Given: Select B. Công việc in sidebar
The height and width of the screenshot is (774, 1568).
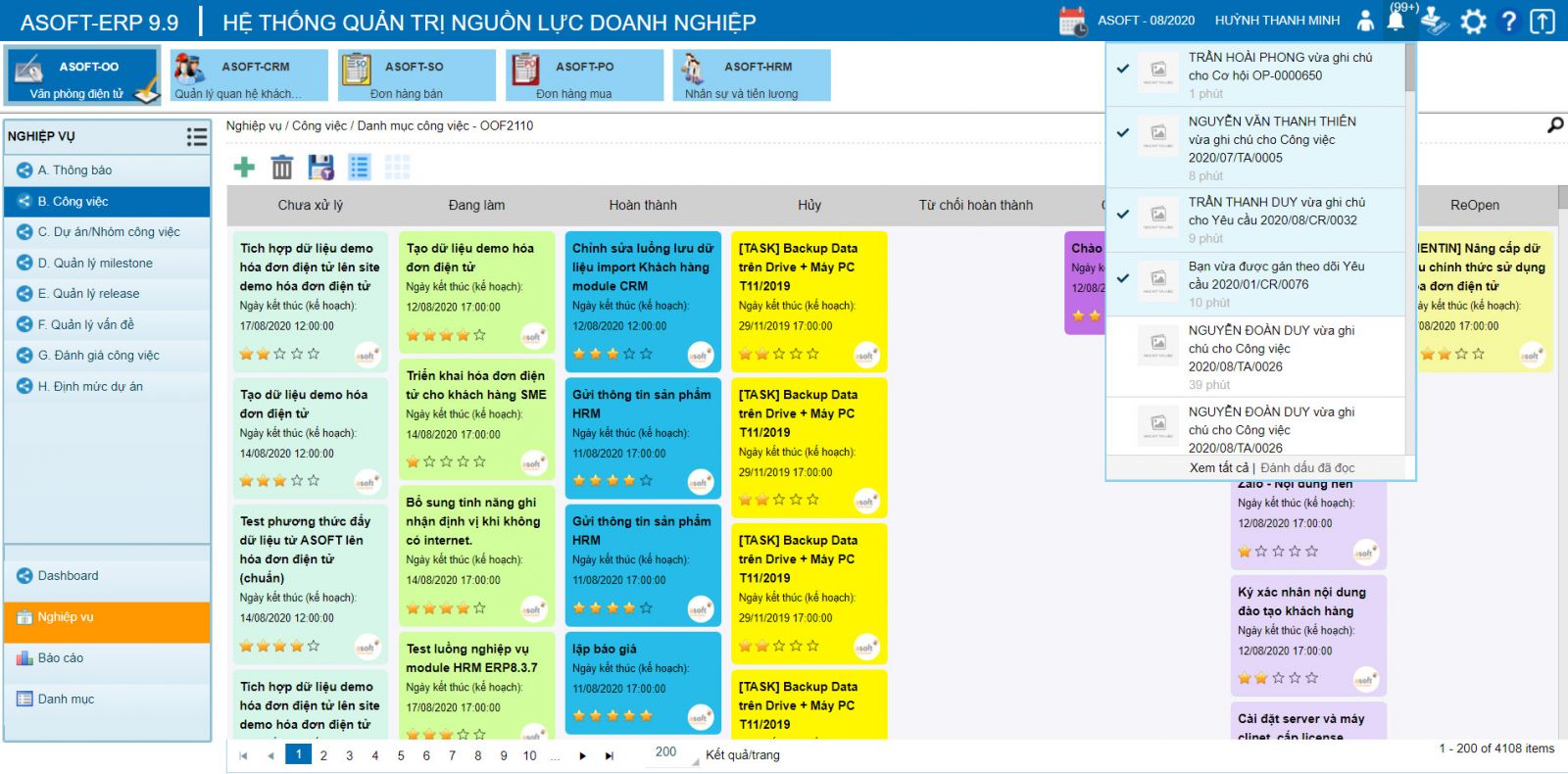Looking at the screenshot, I should click(108, 201).
